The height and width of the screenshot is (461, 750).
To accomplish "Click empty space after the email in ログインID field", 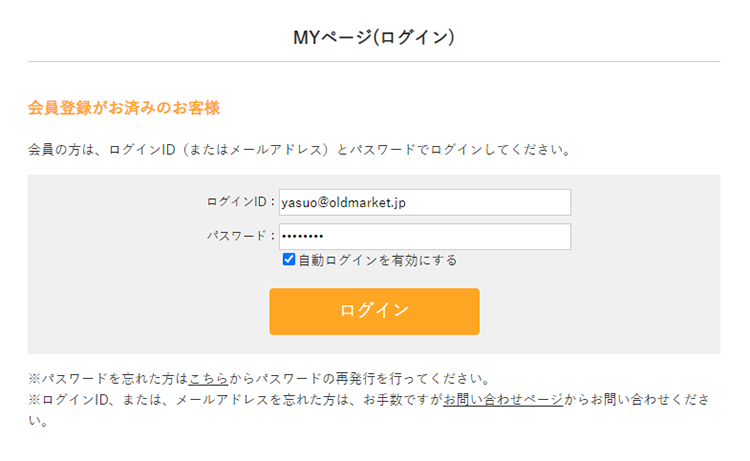I will click(500, 202).
